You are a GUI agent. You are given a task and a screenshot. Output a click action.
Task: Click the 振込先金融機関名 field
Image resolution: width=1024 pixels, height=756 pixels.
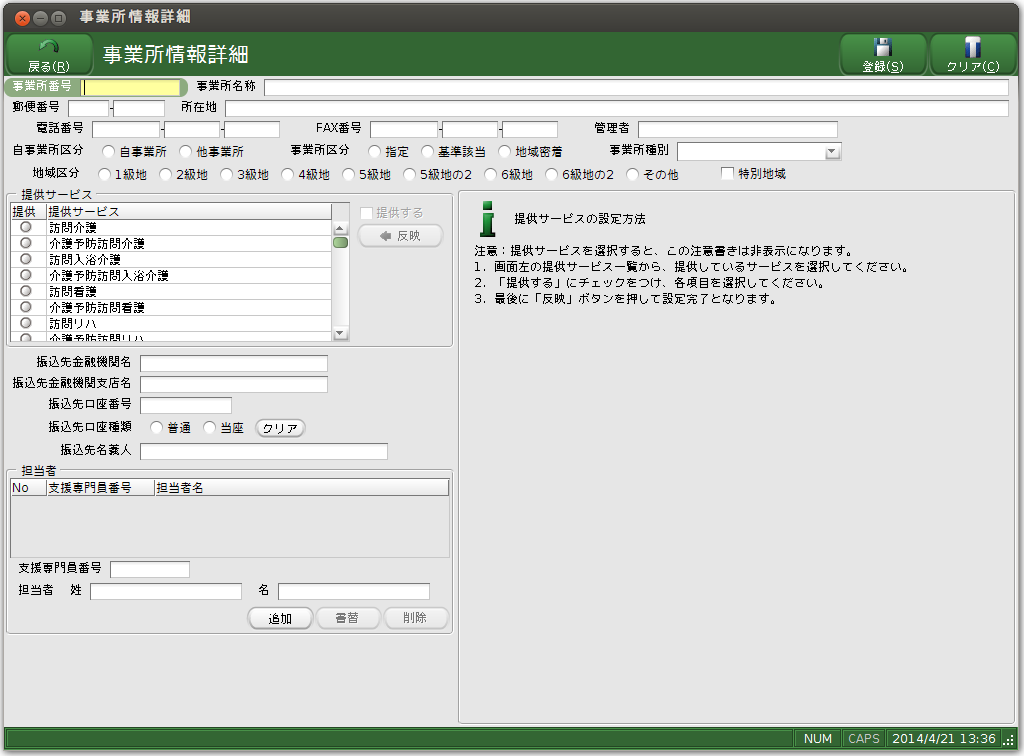(234, 364)
